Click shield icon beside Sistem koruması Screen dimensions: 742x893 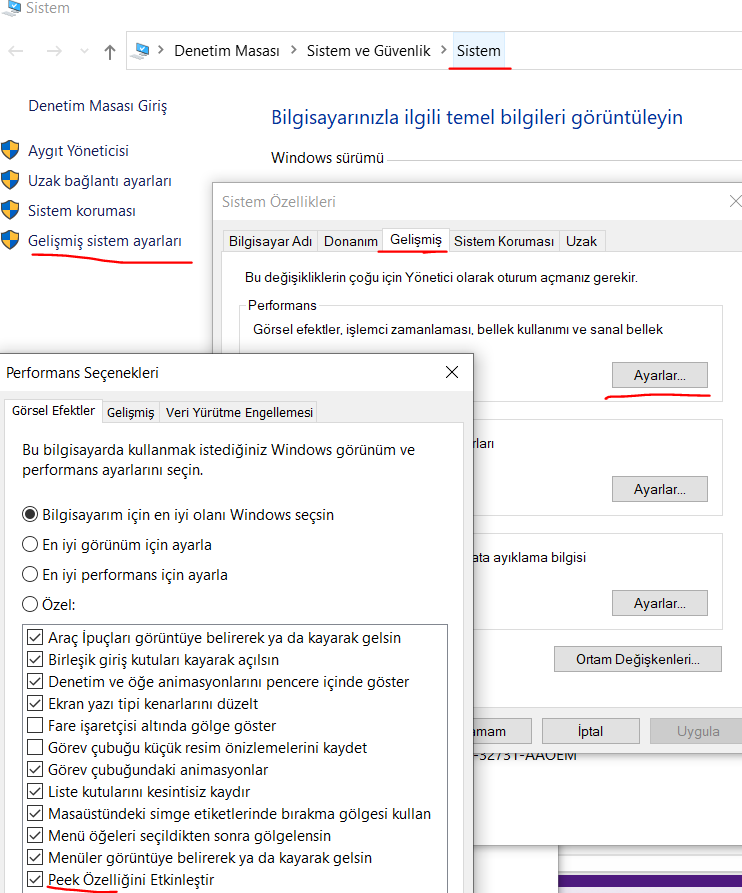coord(10,210)
